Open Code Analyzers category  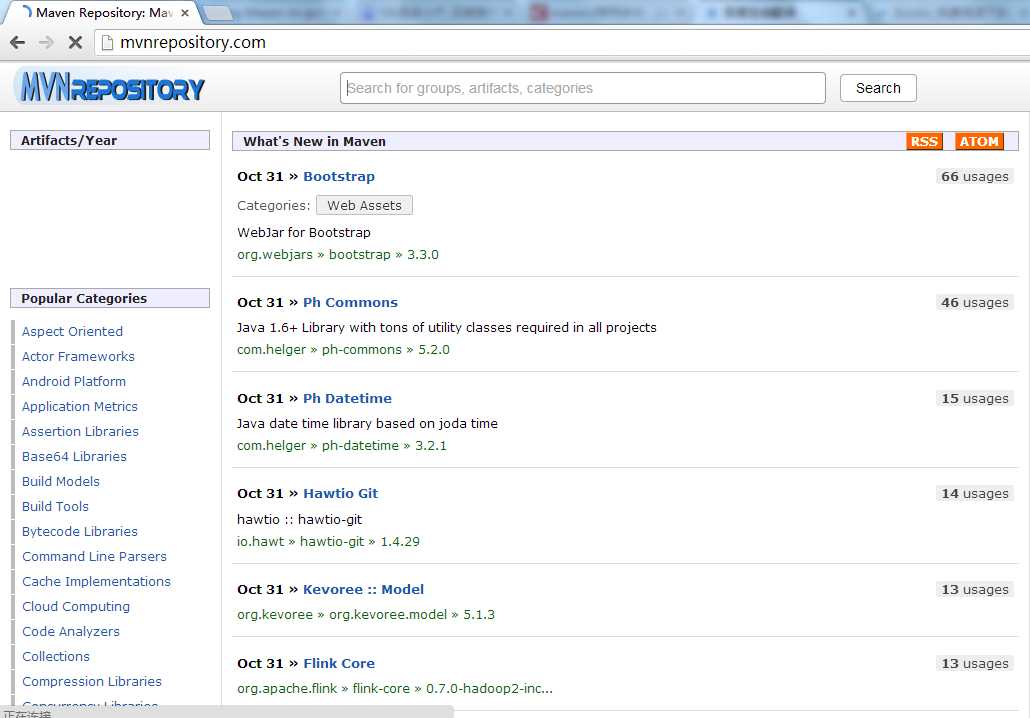click(x=71, y=631)
